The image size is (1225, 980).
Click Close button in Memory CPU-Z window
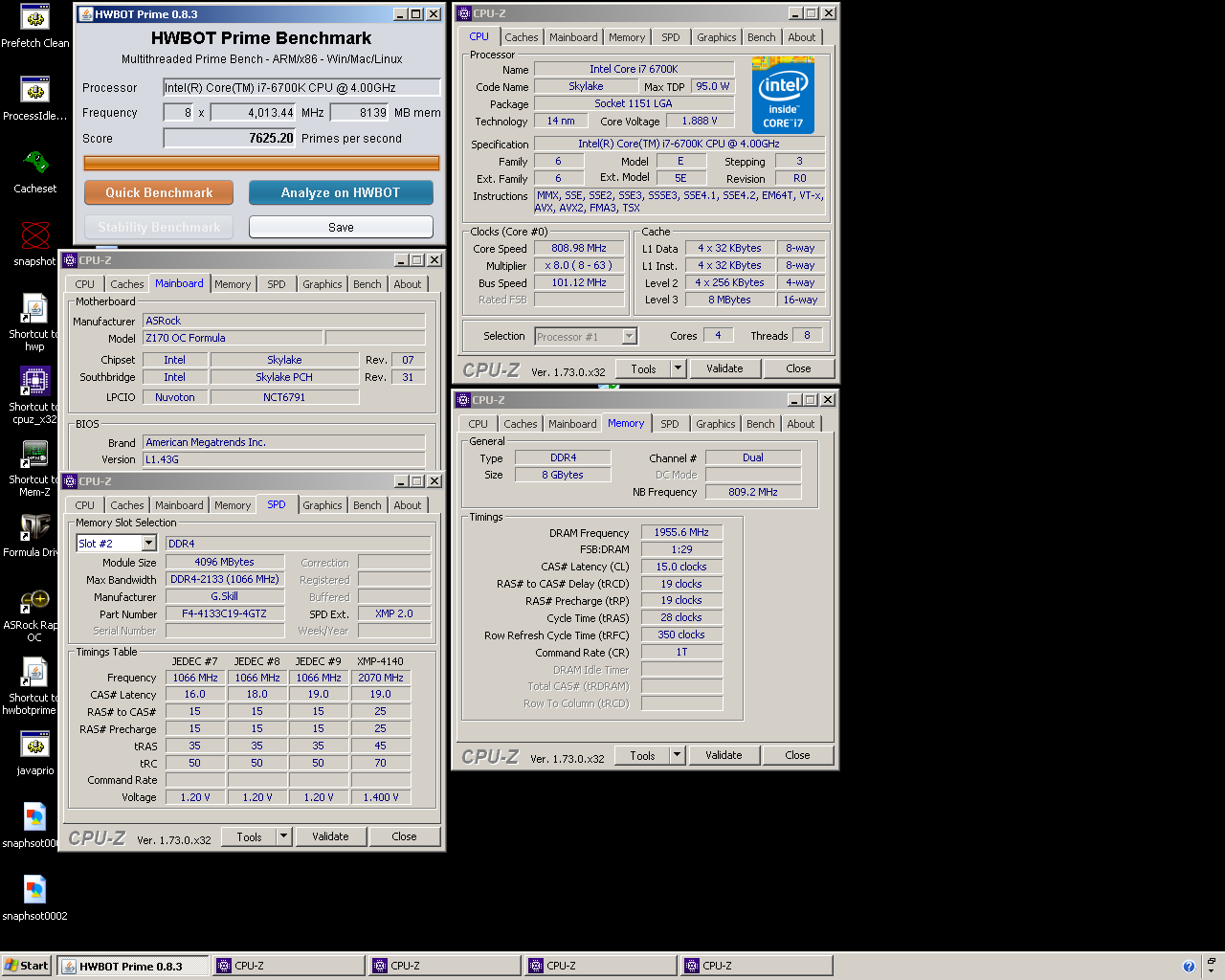(797, 755)
